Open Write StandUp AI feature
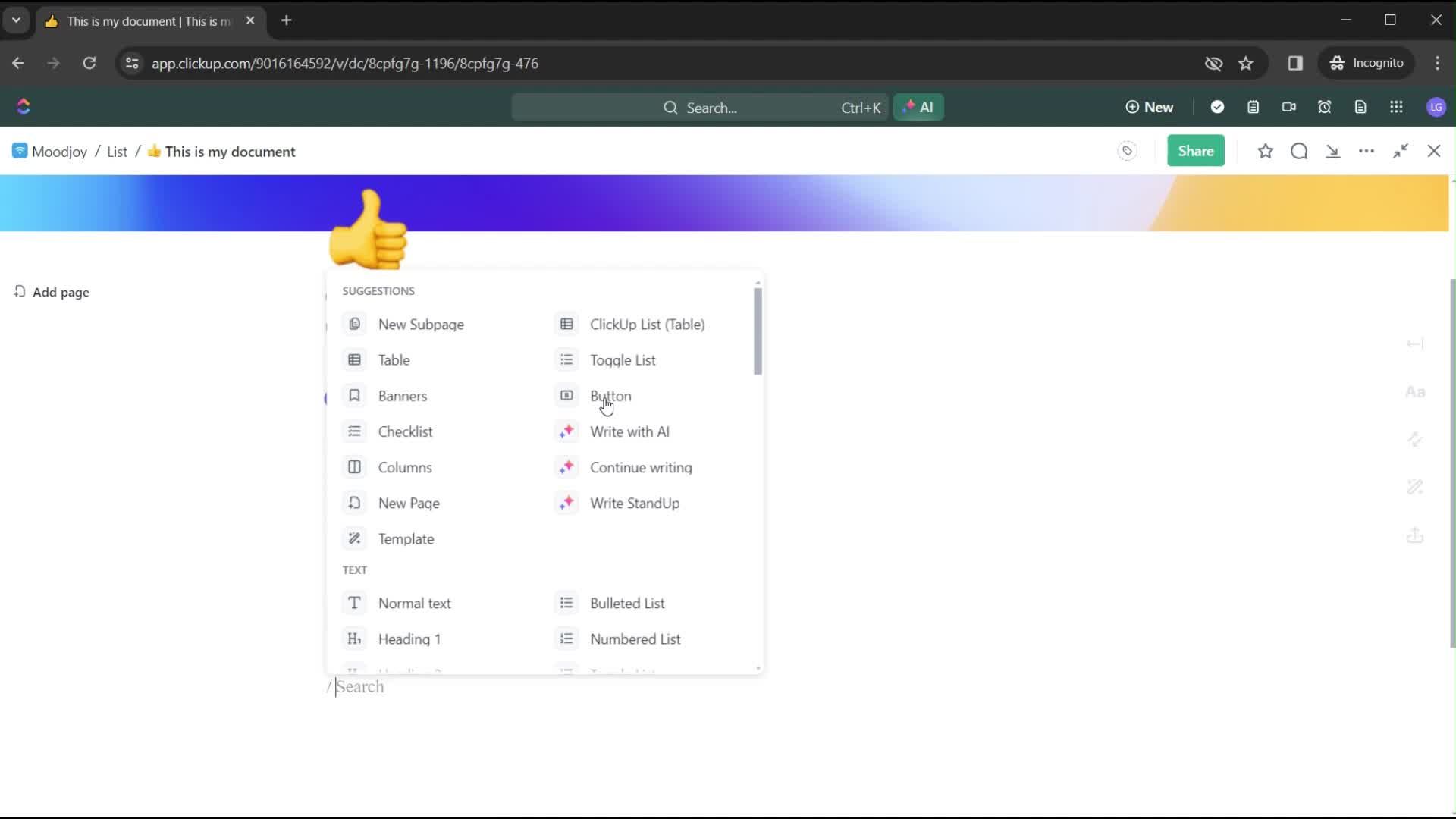 634,503
